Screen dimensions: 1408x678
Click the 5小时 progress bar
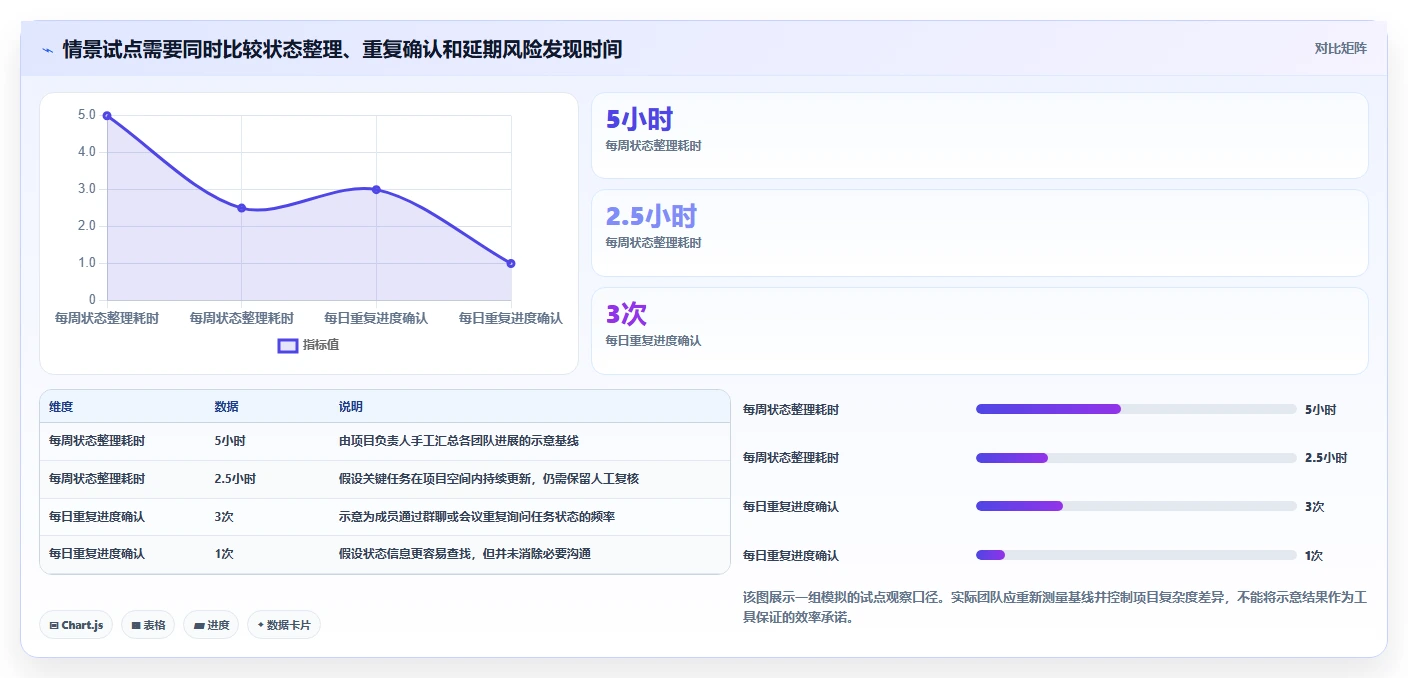click(1136, 409)
